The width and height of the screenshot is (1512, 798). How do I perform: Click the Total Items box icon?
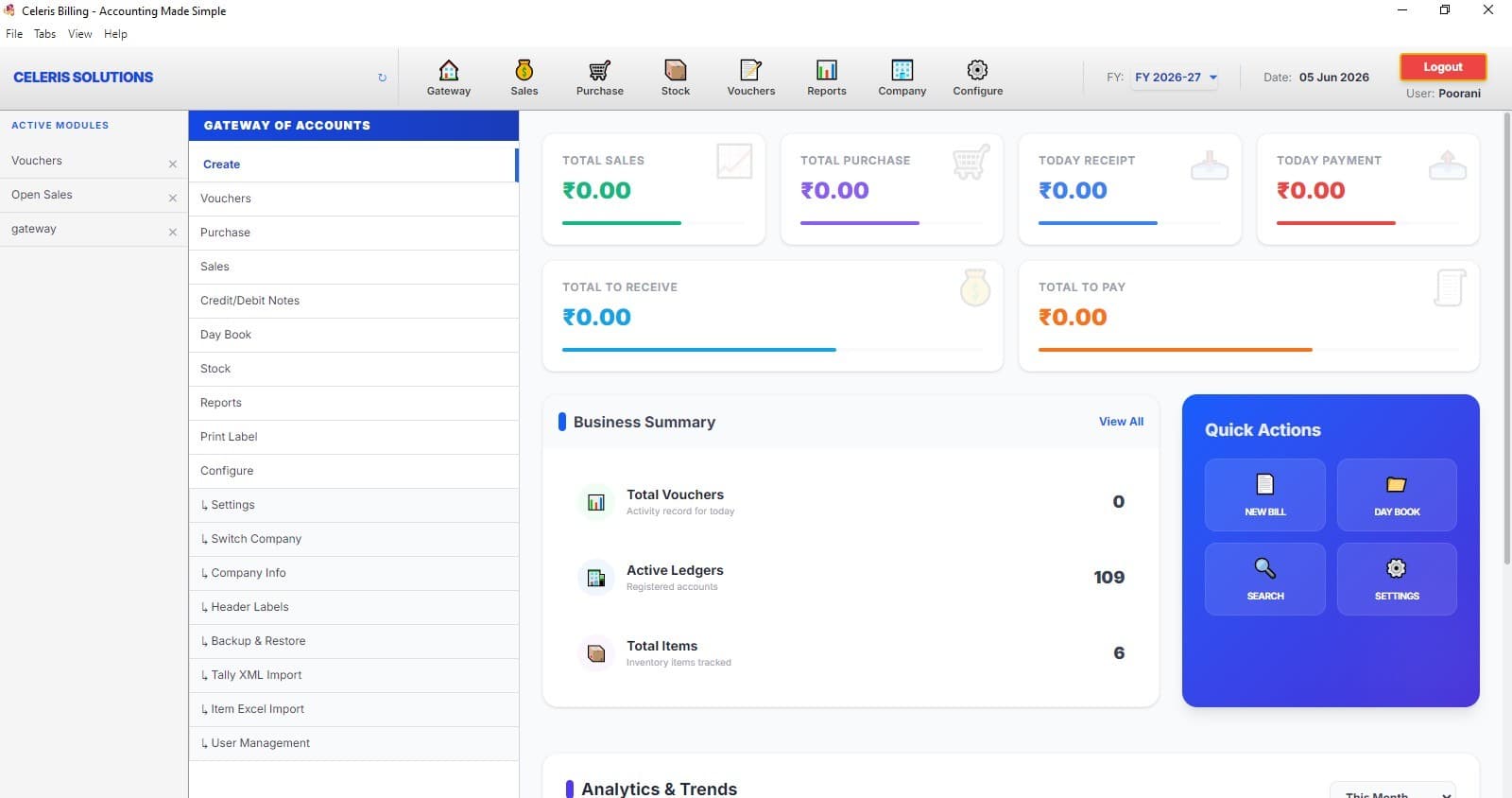point(596,653)
